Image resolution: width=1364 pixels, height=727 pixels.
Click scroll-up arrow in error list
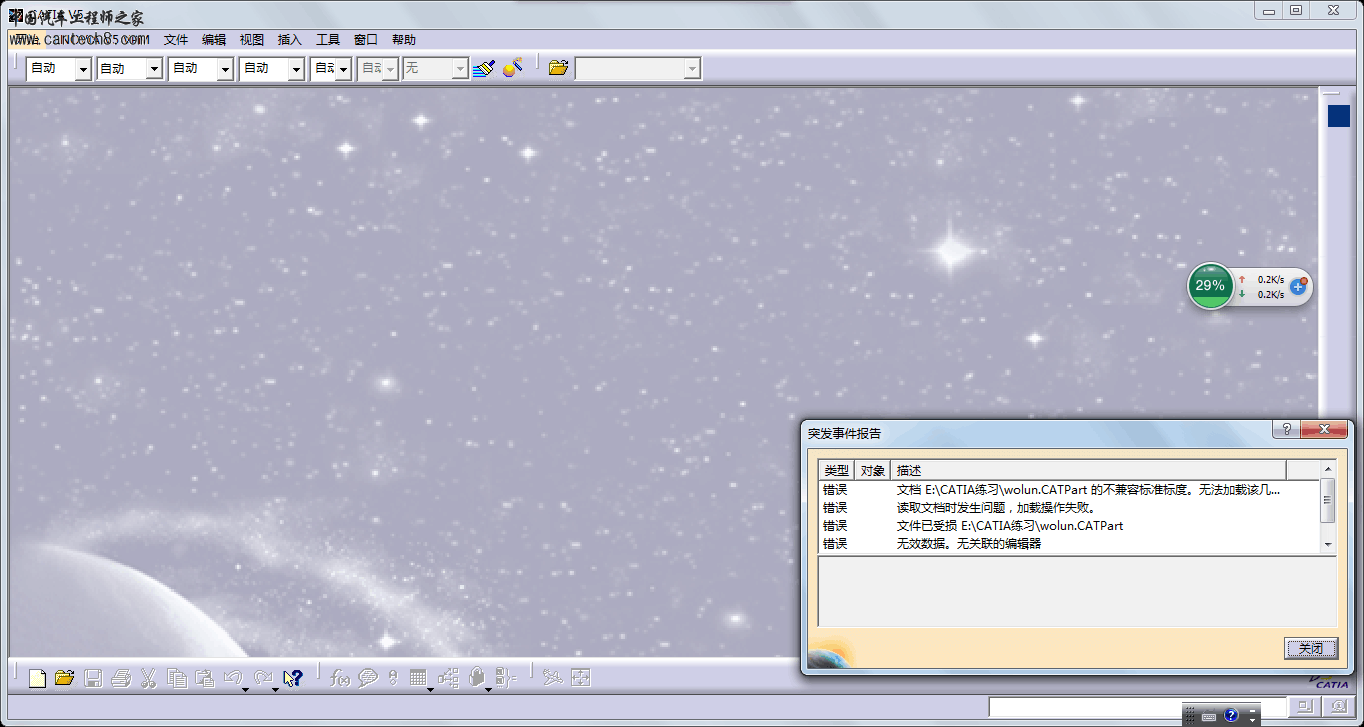click(x=1328, y=469)
